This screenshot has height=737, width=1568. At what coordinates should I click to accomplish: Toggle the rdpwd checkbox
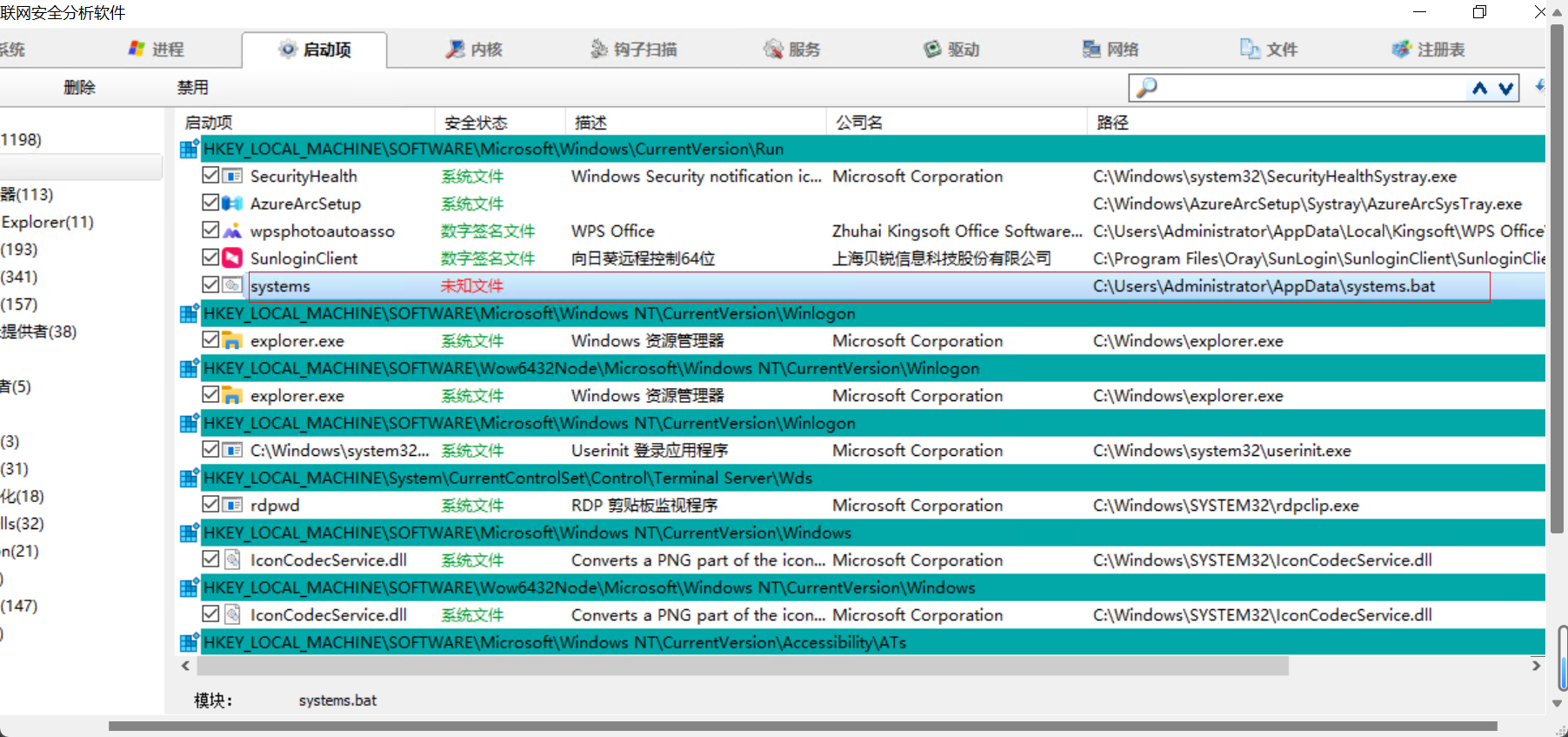(210, 505)
